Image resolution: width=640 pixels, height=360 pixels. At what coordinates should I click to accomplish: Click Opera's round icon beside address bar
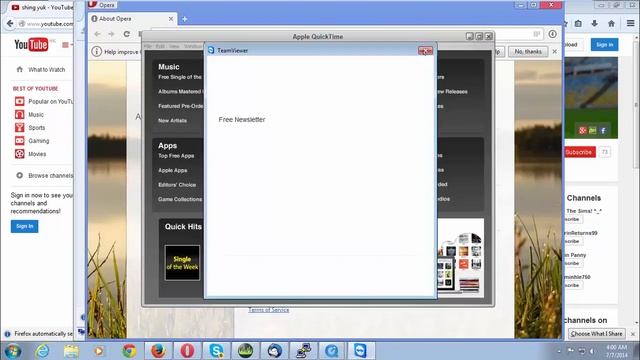pyautogui.click(x=552, y=34)
